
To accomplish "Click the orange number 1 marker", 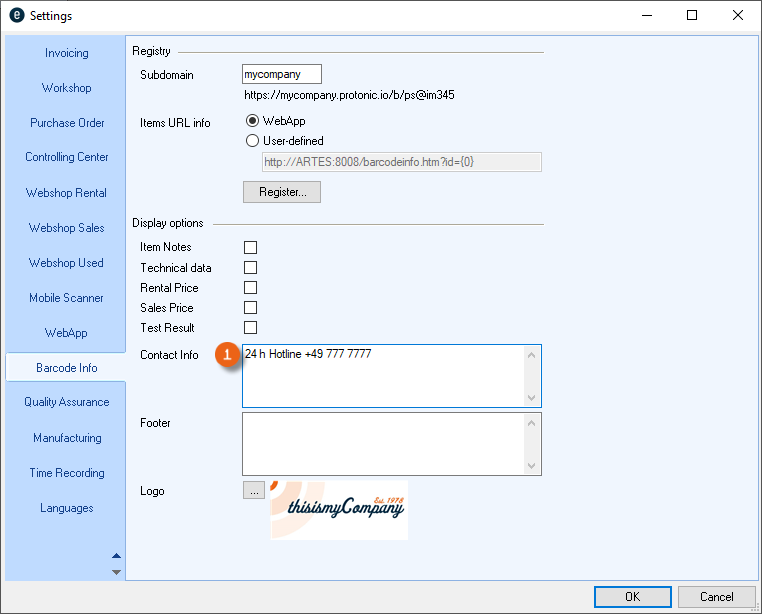I will click(x=227, y=355).
